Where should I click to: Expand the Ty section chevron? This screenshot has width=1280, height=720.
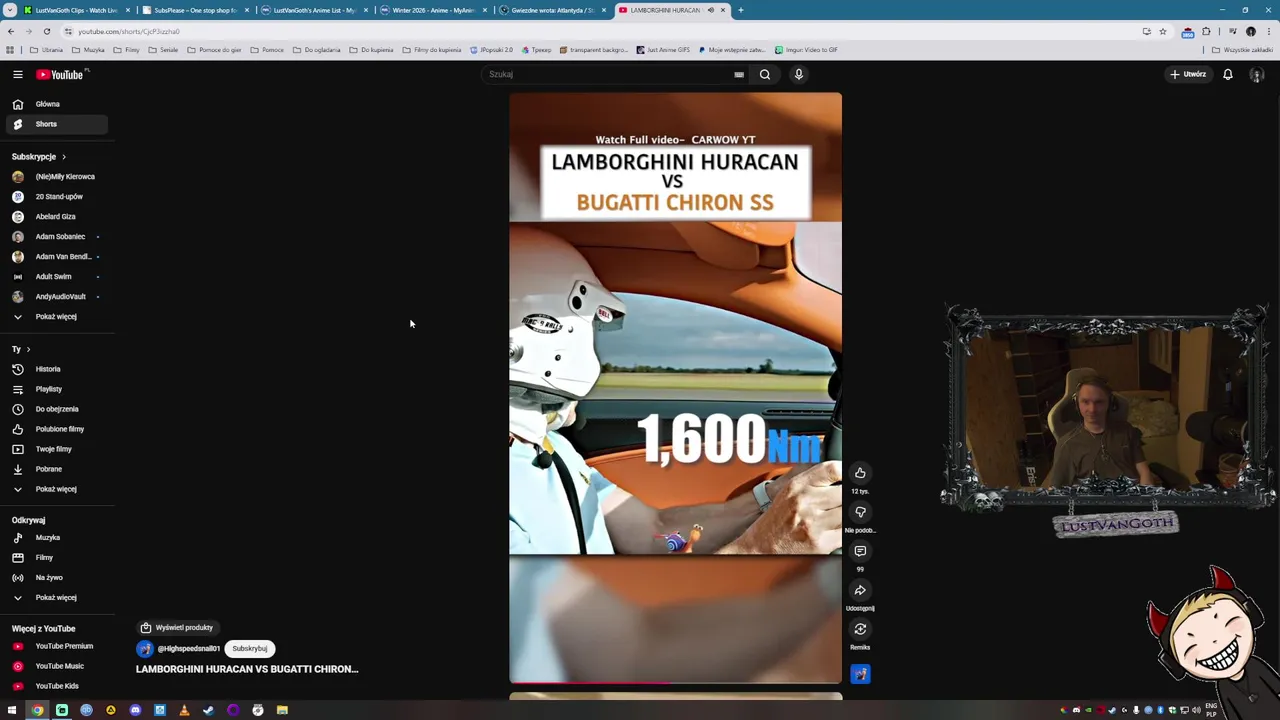[28, 349]
